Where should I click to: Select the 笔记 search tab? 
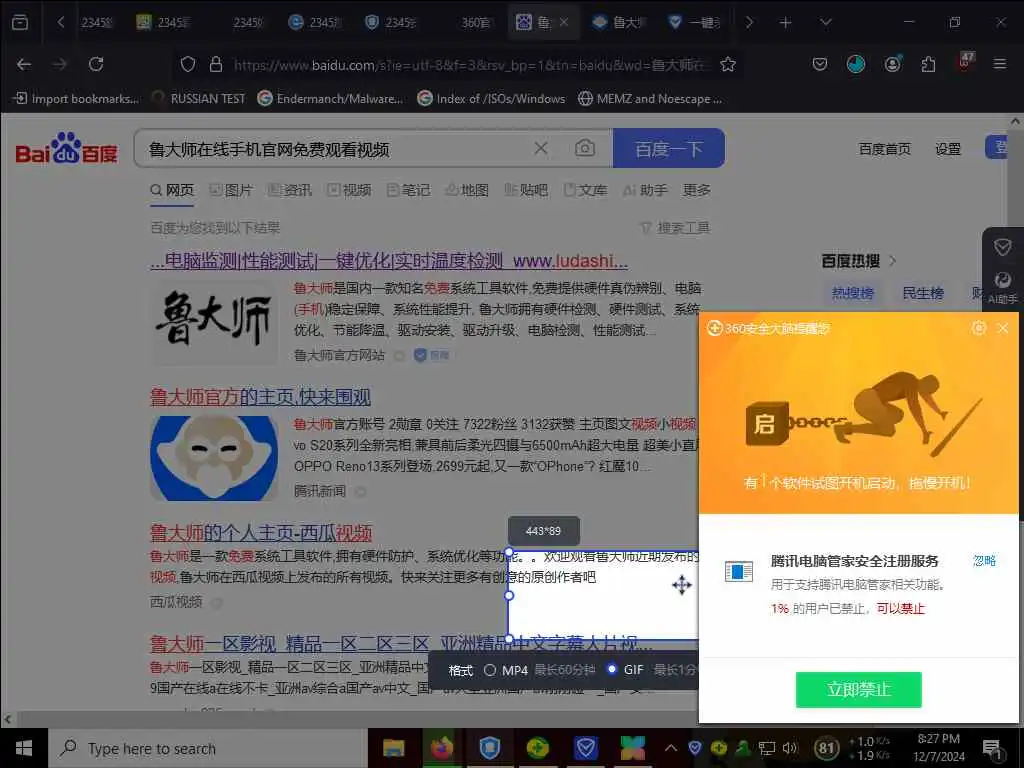pyautogui.click(x=408, y=190)
